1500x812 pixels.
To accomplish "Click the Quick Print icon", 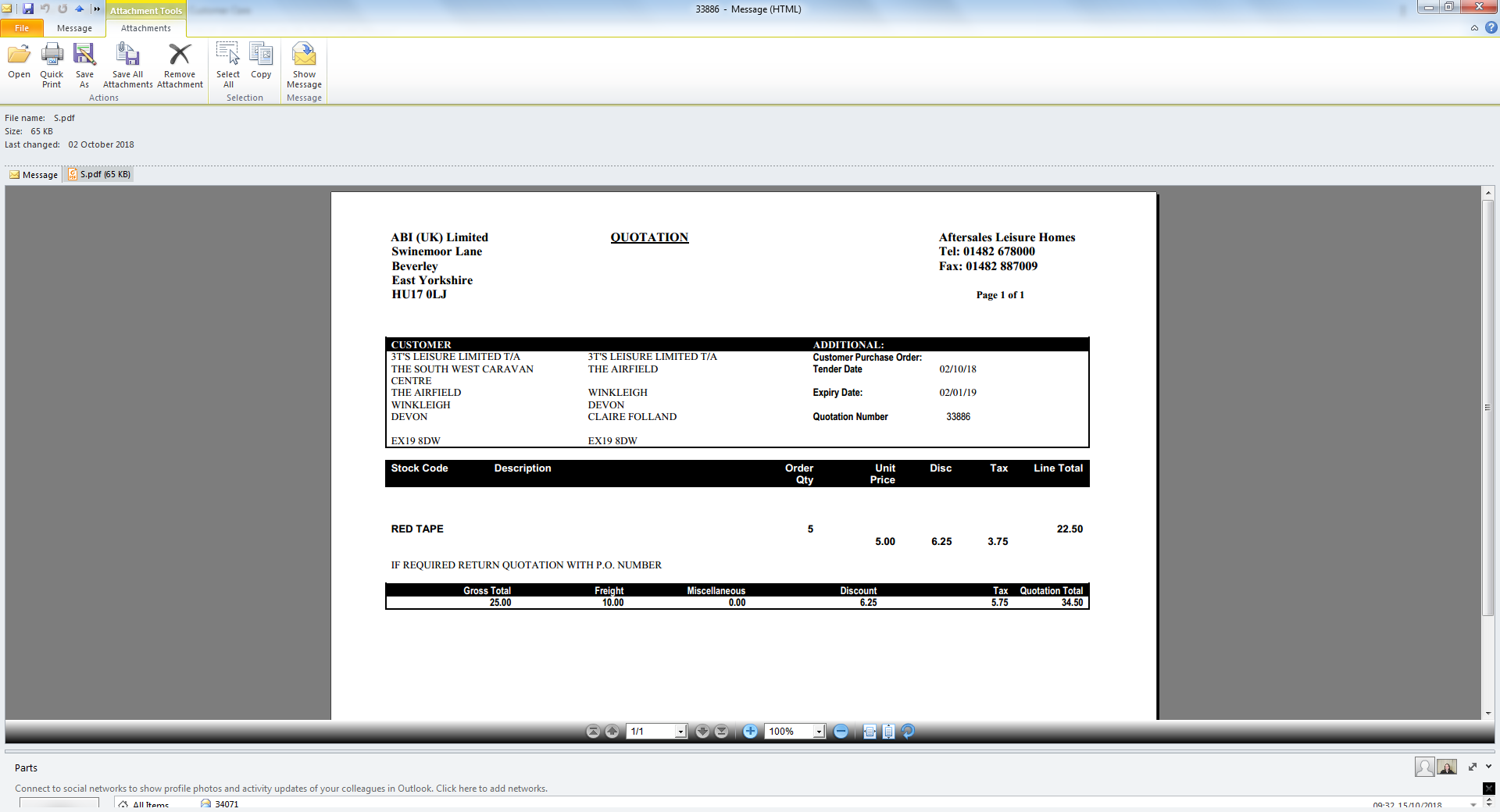I will [52, 55].
